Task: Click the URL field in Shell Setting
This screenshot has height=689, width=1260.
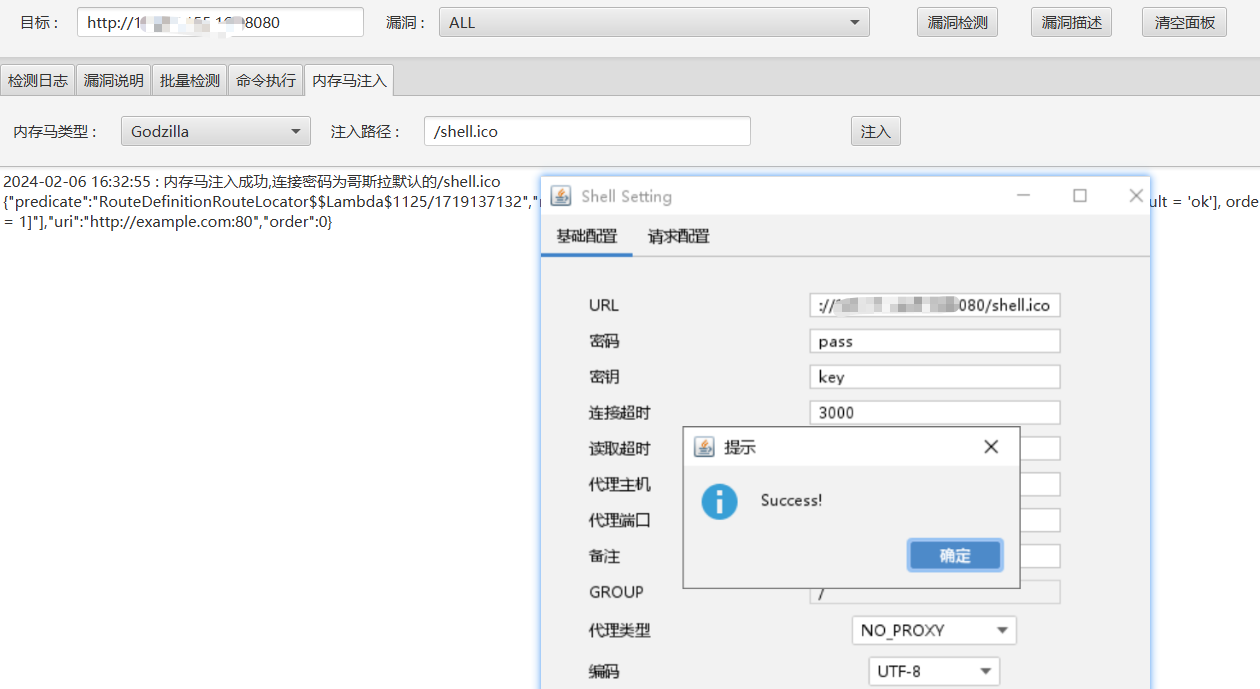Action: click(x=935, y=305)
